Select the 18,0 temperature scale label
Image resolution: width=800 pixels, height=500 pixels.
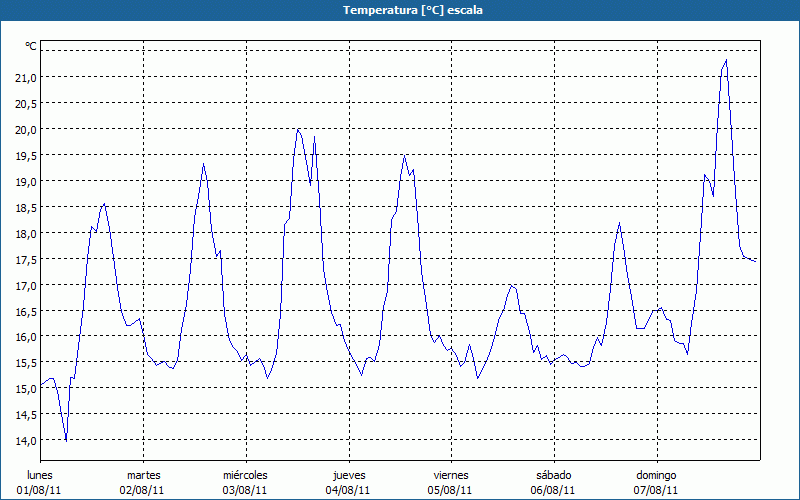25,233
